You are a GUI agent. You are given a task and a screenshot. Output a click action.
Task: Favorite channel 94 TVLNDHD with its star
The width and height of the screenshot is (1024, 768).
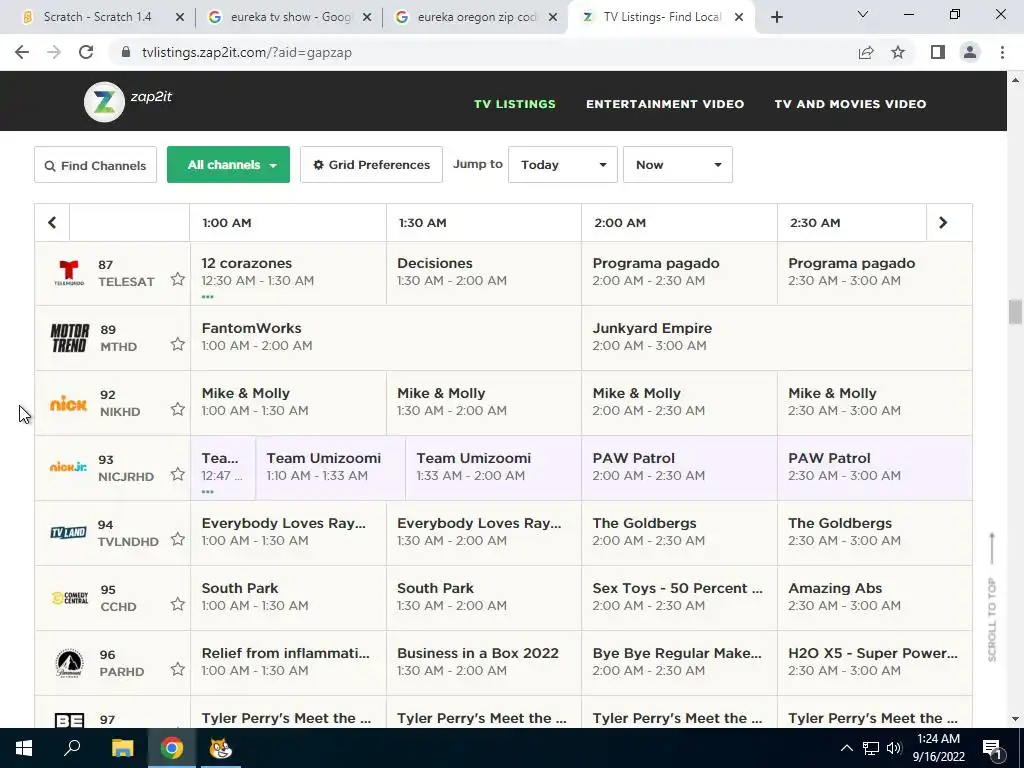pyautogui.click(x=178, y=539)
